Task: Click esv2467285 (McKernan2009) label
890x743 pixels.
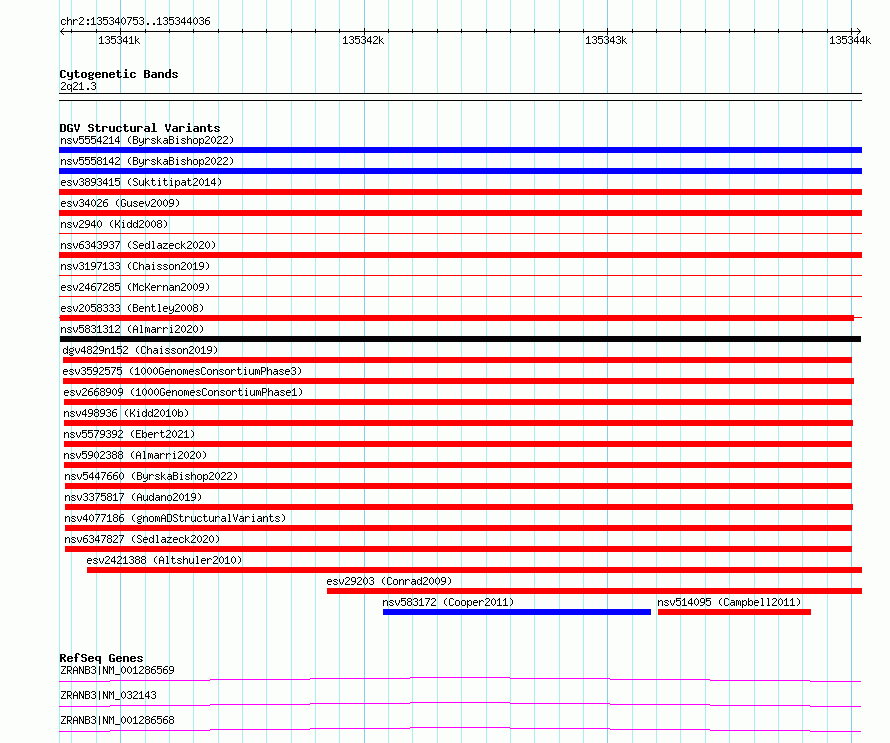Action: (x=135, y=287)
